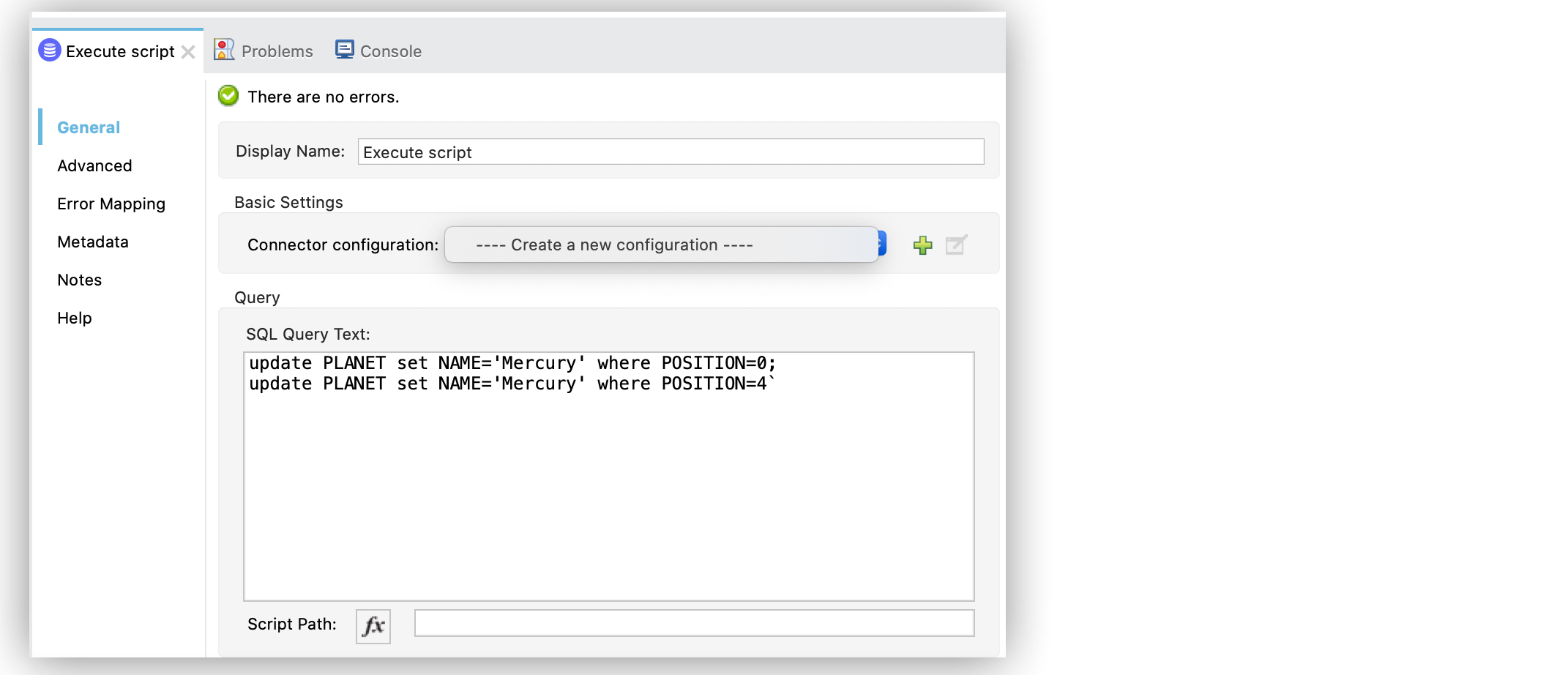Open the Metadata section

tap(92, 242)
